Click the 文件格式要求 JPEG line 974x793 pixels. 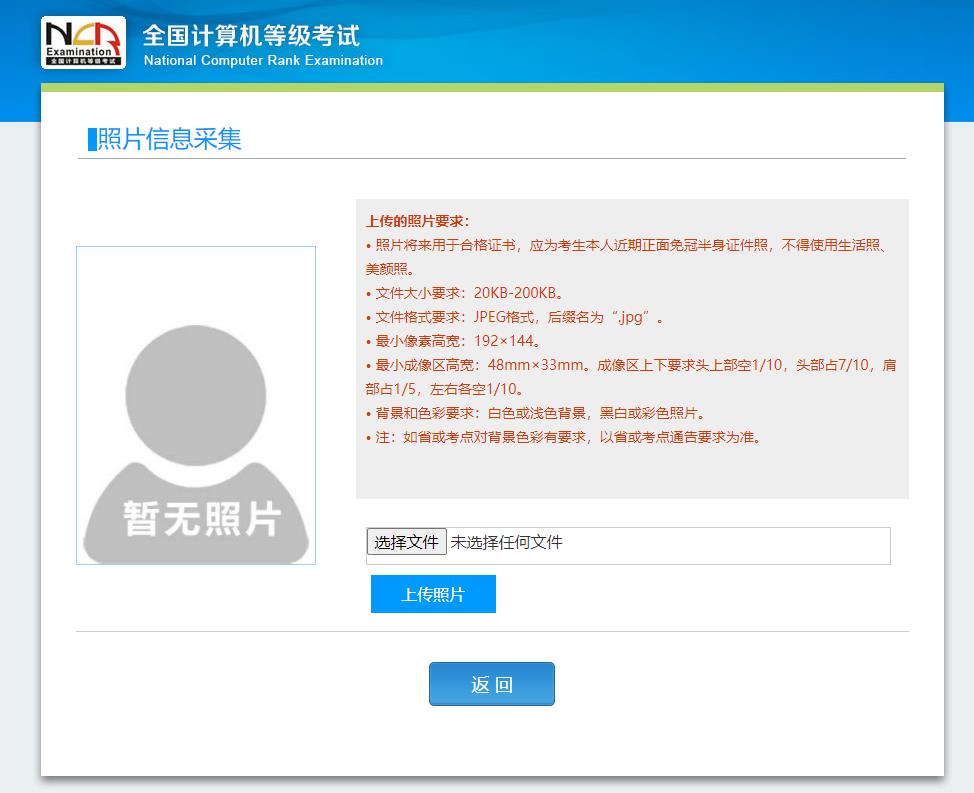[515, 317]
